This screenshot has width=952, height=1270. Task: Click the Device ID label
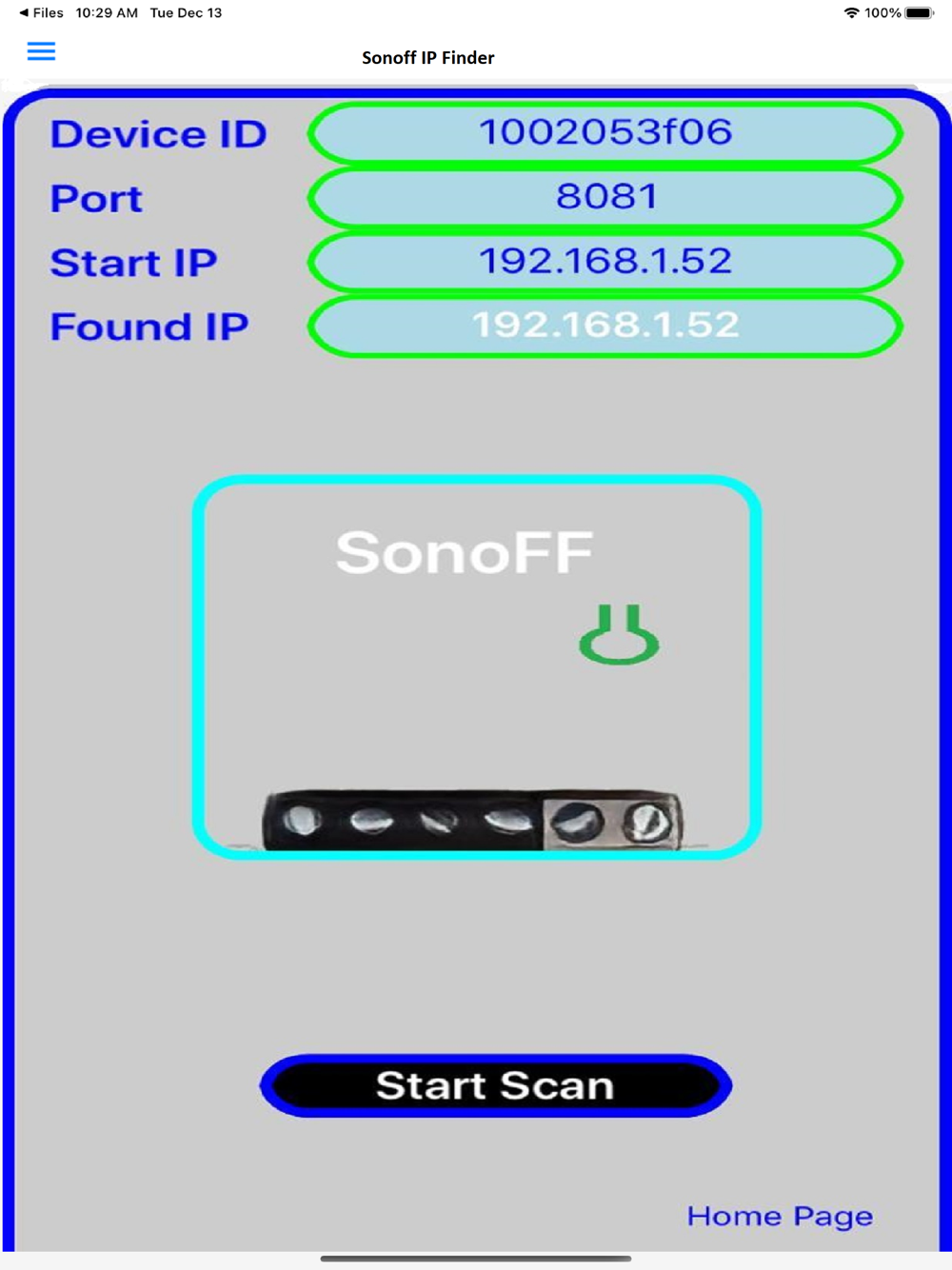(x=158, y=134)
